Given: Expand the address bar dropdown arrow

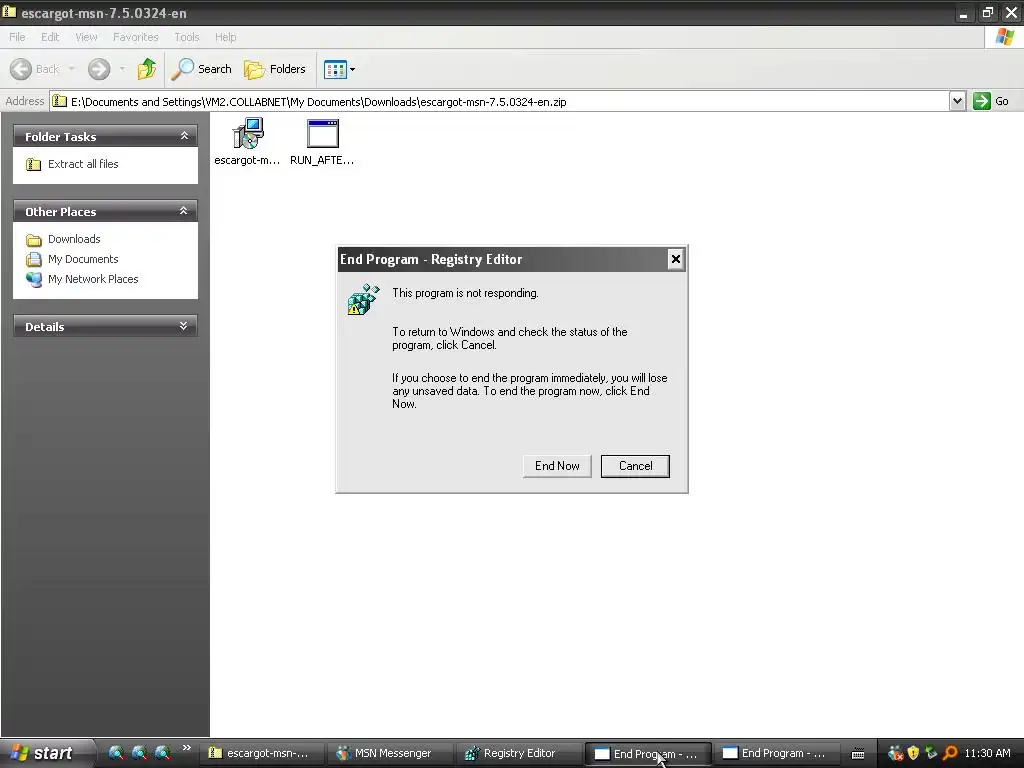Looking at the screenshot, I should [957, 101].
